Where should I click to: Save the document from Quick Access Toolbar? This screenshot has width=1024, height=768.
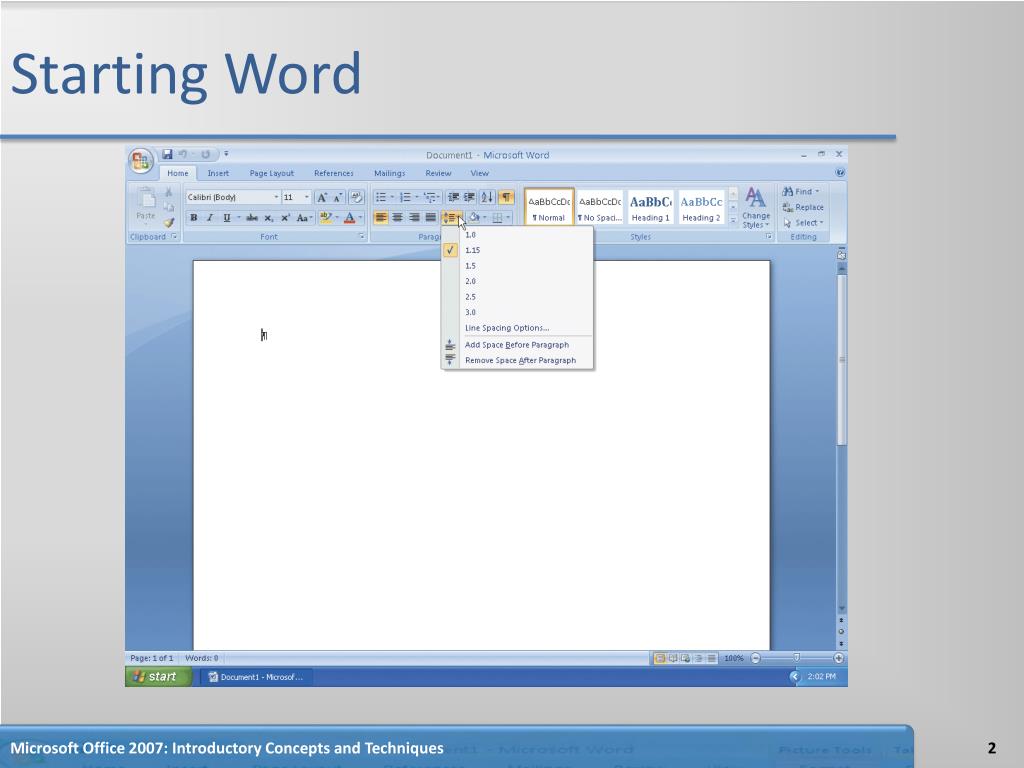coord(167,154)
